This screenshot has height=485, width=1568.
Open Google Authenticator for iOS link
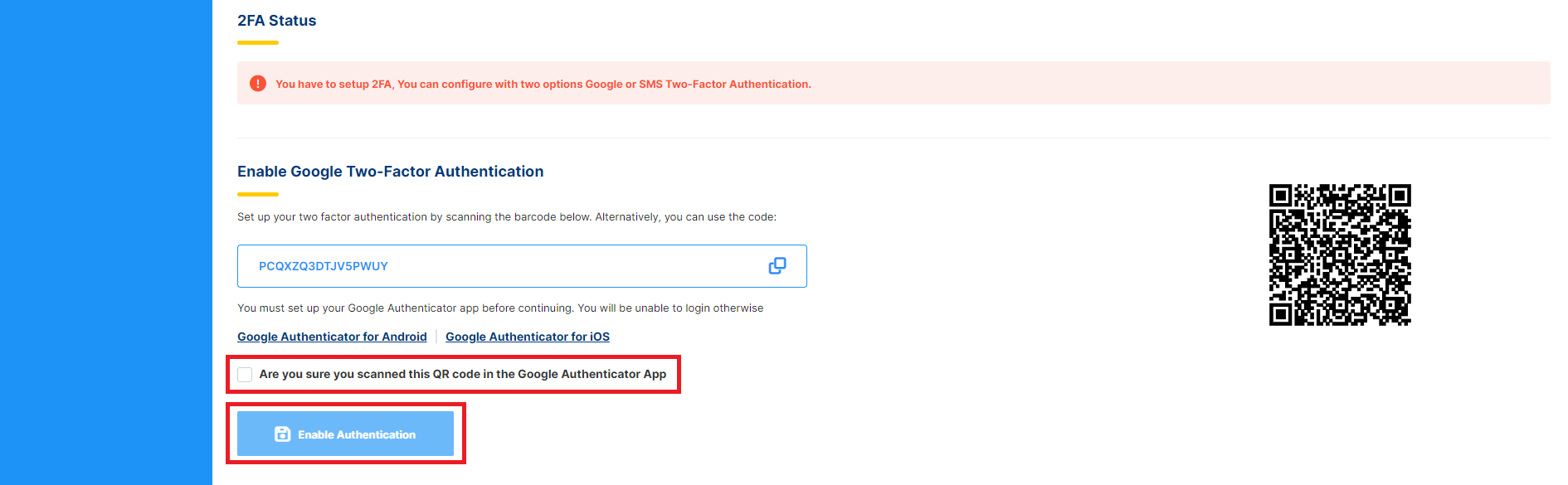coord(528,337)
